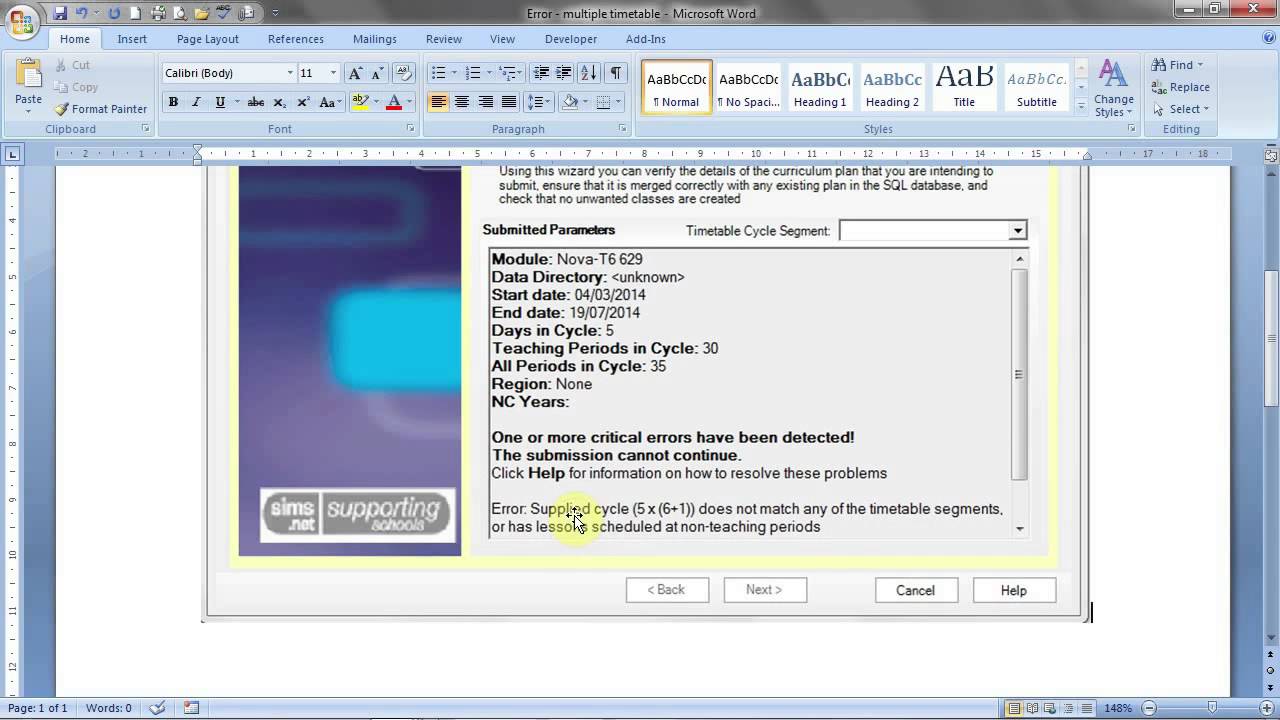Open the font name dropdown

tap(290, 73)
